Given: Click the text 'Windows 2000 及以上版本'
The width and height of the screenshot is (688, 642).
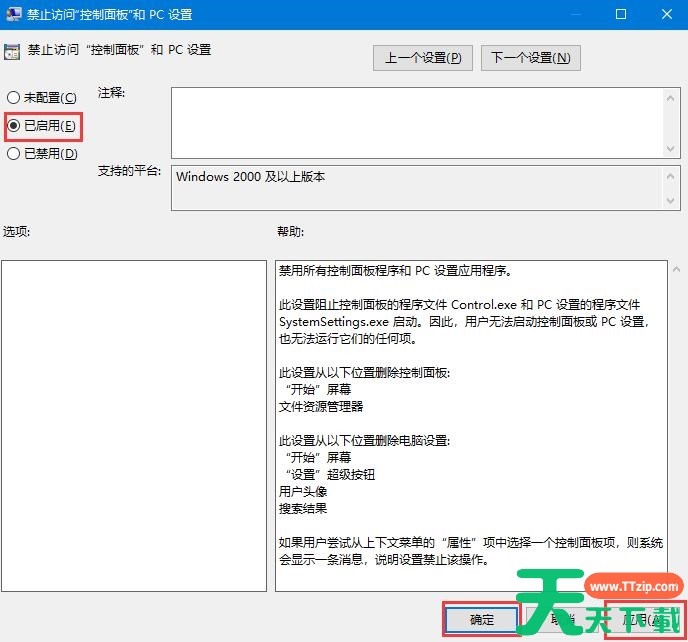Looking at the screenshot, I should pyautogui.click(x=250, y=177).
